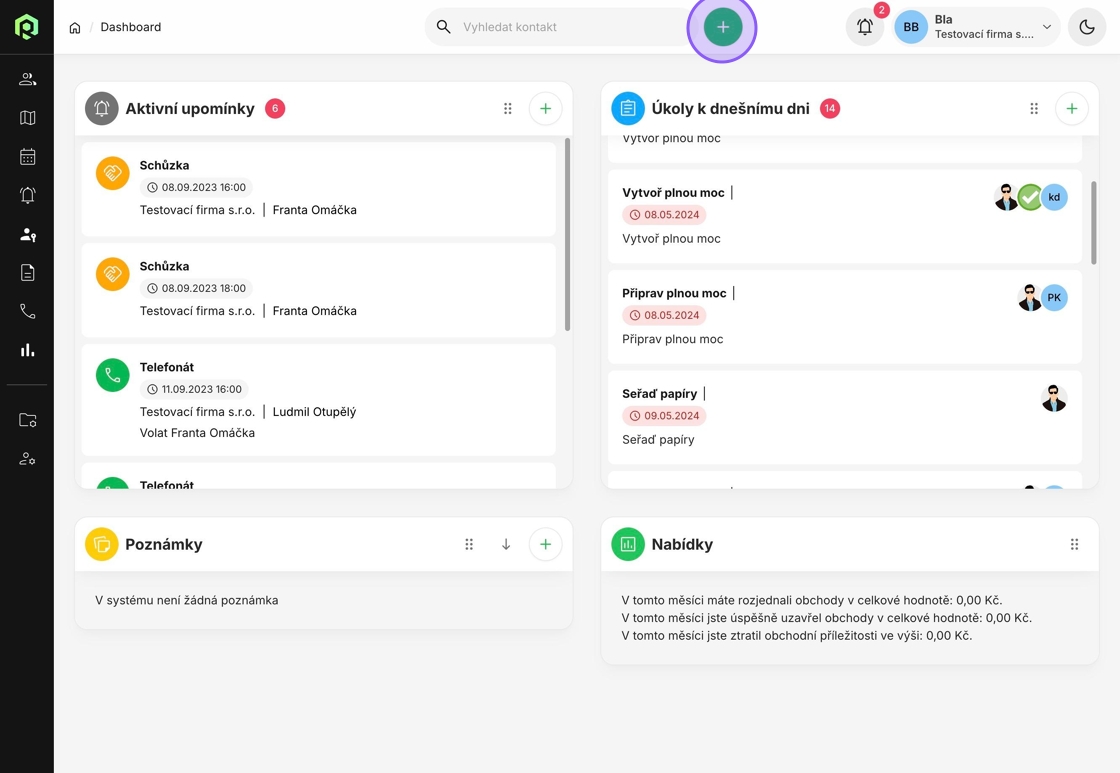
Task: Click the Nabídky green header icon
Action: coord(628,544)
